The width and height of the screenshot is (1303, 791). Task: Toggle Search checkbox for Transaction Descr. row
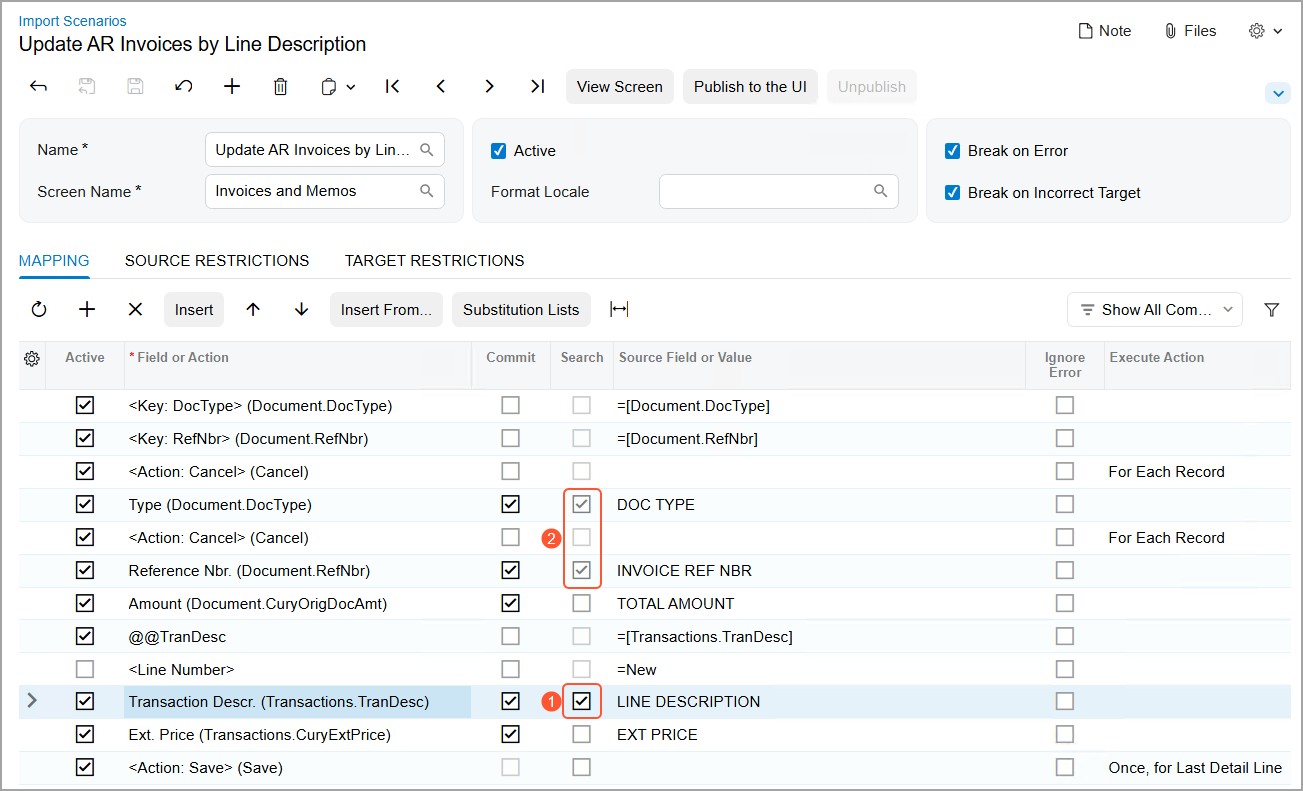tap(582, 702)
